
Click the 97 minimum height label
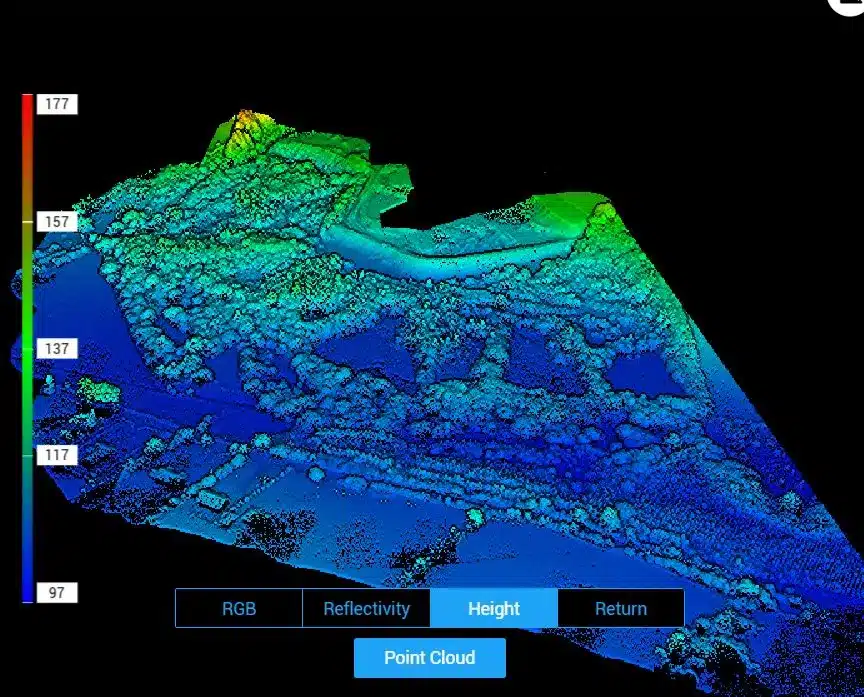[x=57, y=592]
